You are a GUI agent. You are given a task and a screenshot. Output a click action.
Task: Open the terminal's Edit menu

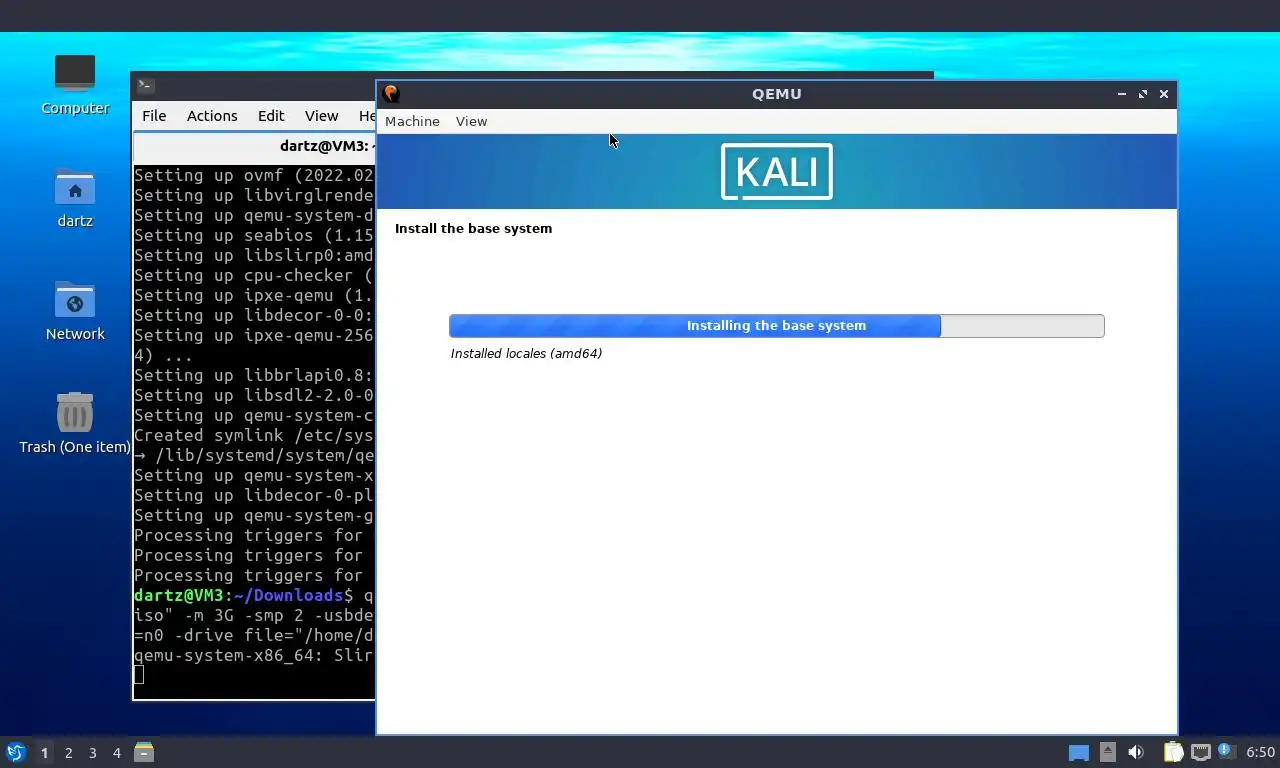pos(271,116)
